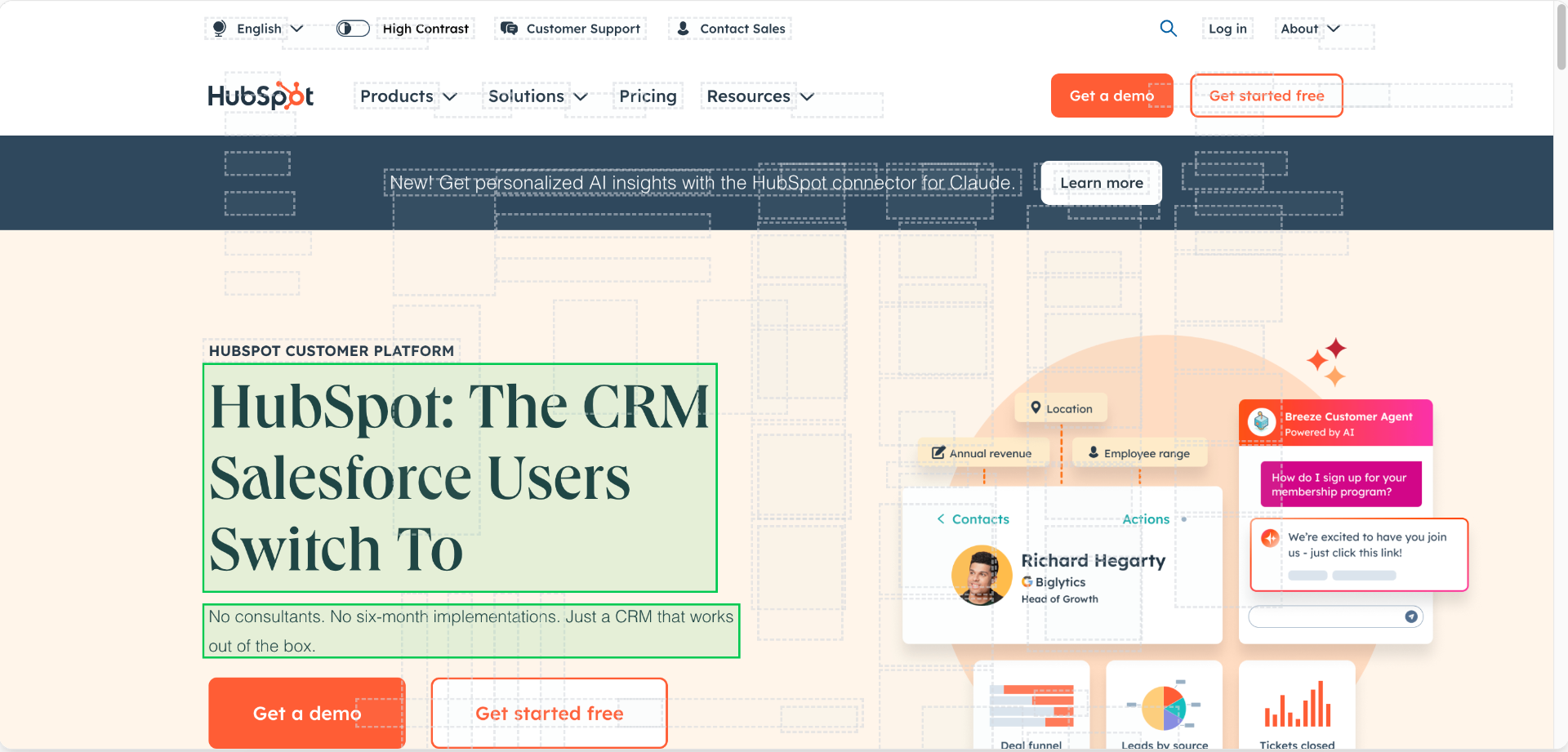Select the Location pin icon
Image resolution: width=1568 pixels, height=752 pixels.
1036,407
